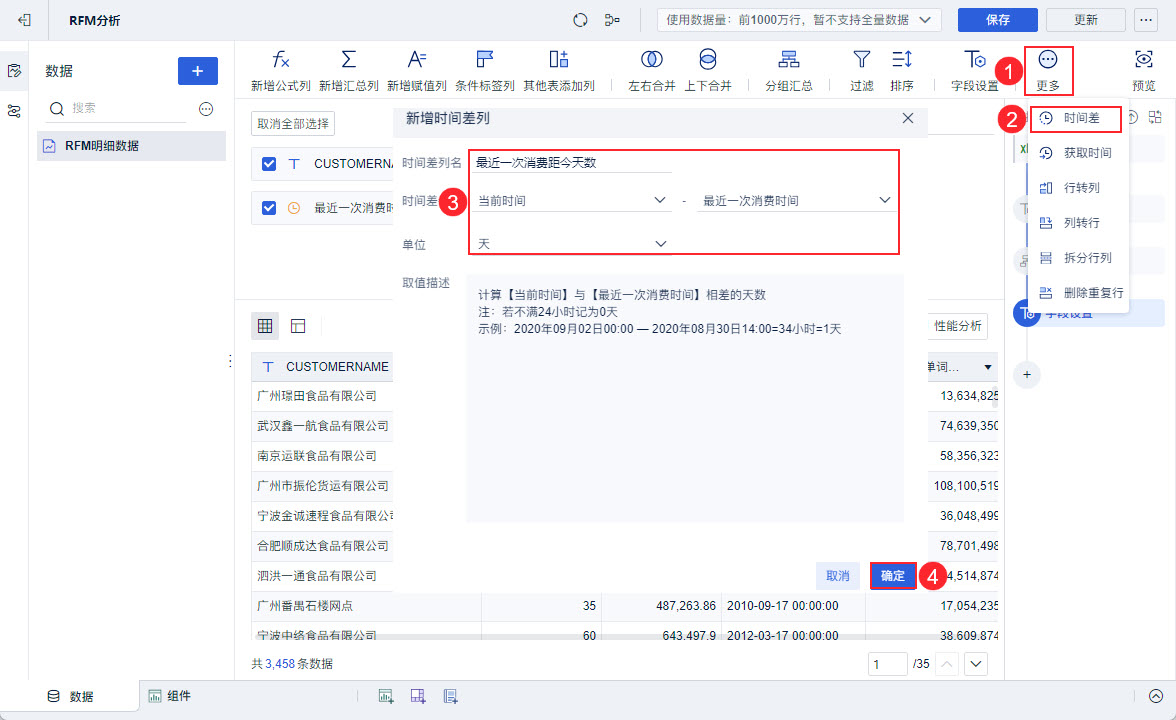This screenshot has height=720, width=1176.
Task: Open the settings sliders sidebar icon
Action: (x=14, y=111)
